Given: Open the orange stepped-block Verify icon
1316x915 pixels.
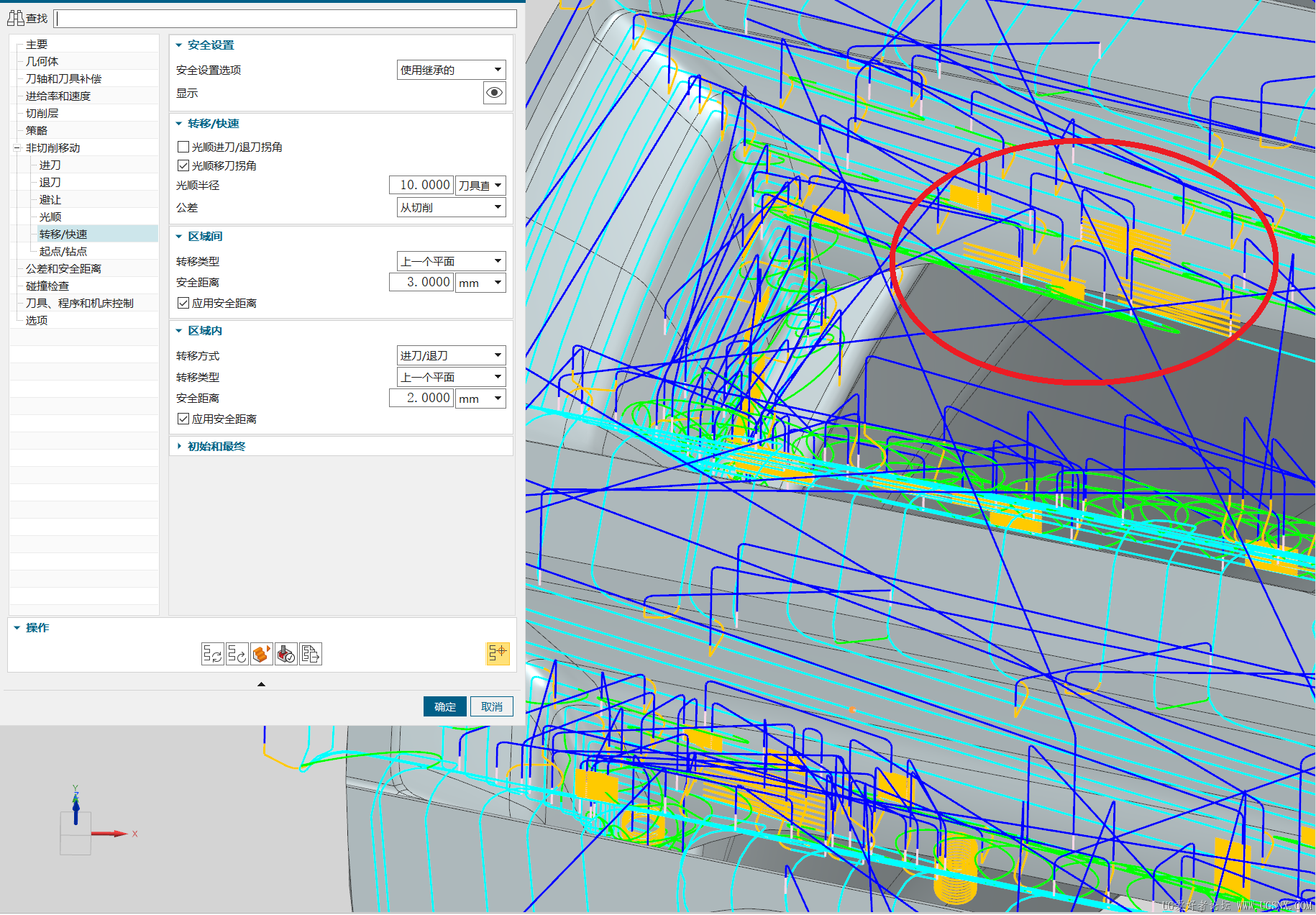Looking at the screenshot, I should [261, 654].
